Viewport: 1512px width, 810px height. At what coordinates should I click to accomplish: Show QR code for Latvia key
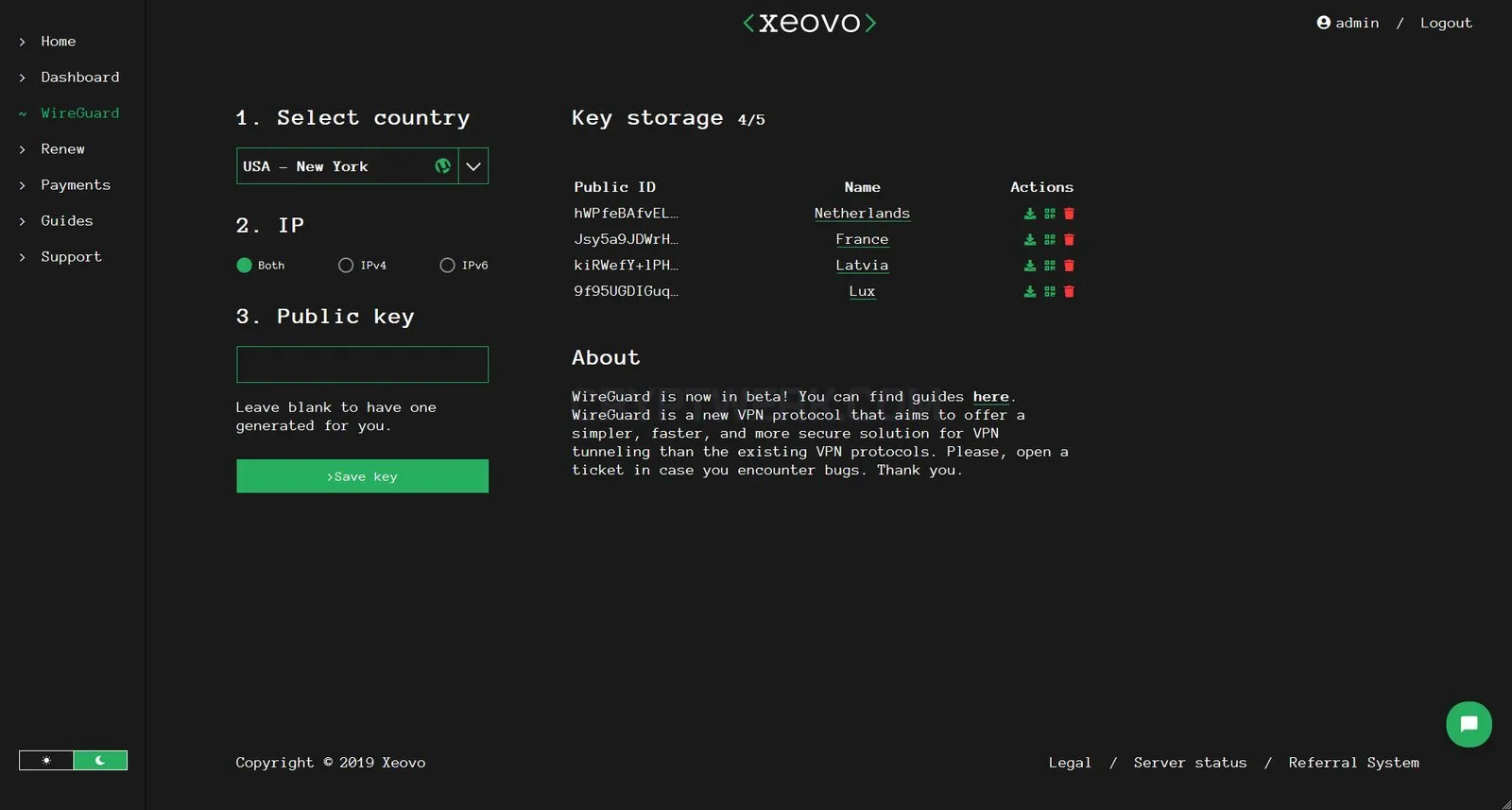(x=1050, y=266)
